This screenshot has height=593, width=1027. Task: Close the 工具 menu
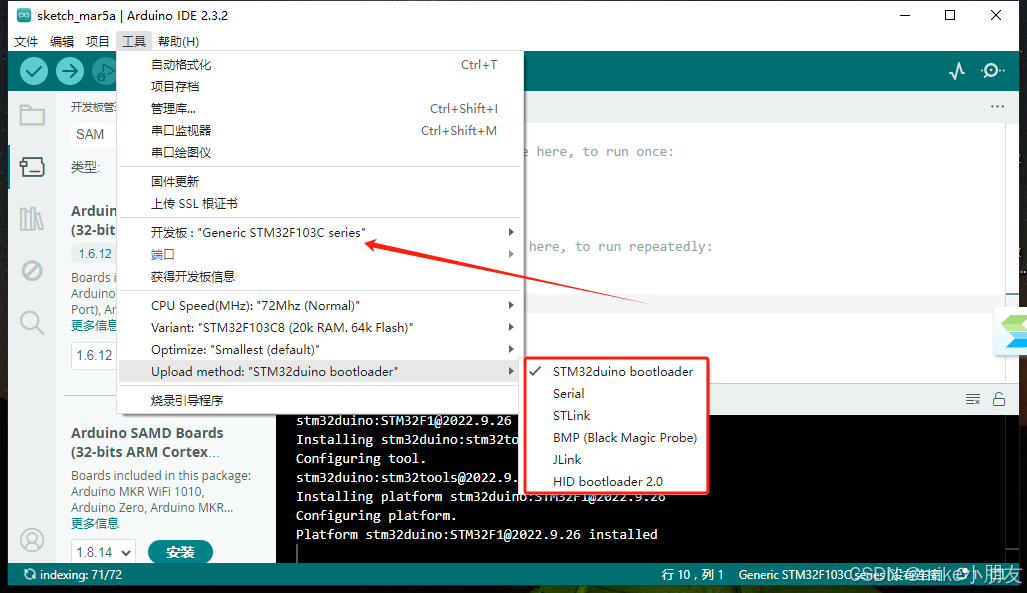coord(134,41)
